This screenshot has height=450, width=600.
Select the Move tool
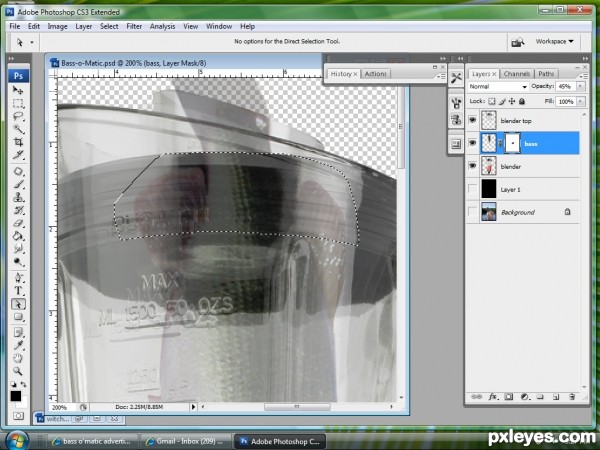click(18, 90)
